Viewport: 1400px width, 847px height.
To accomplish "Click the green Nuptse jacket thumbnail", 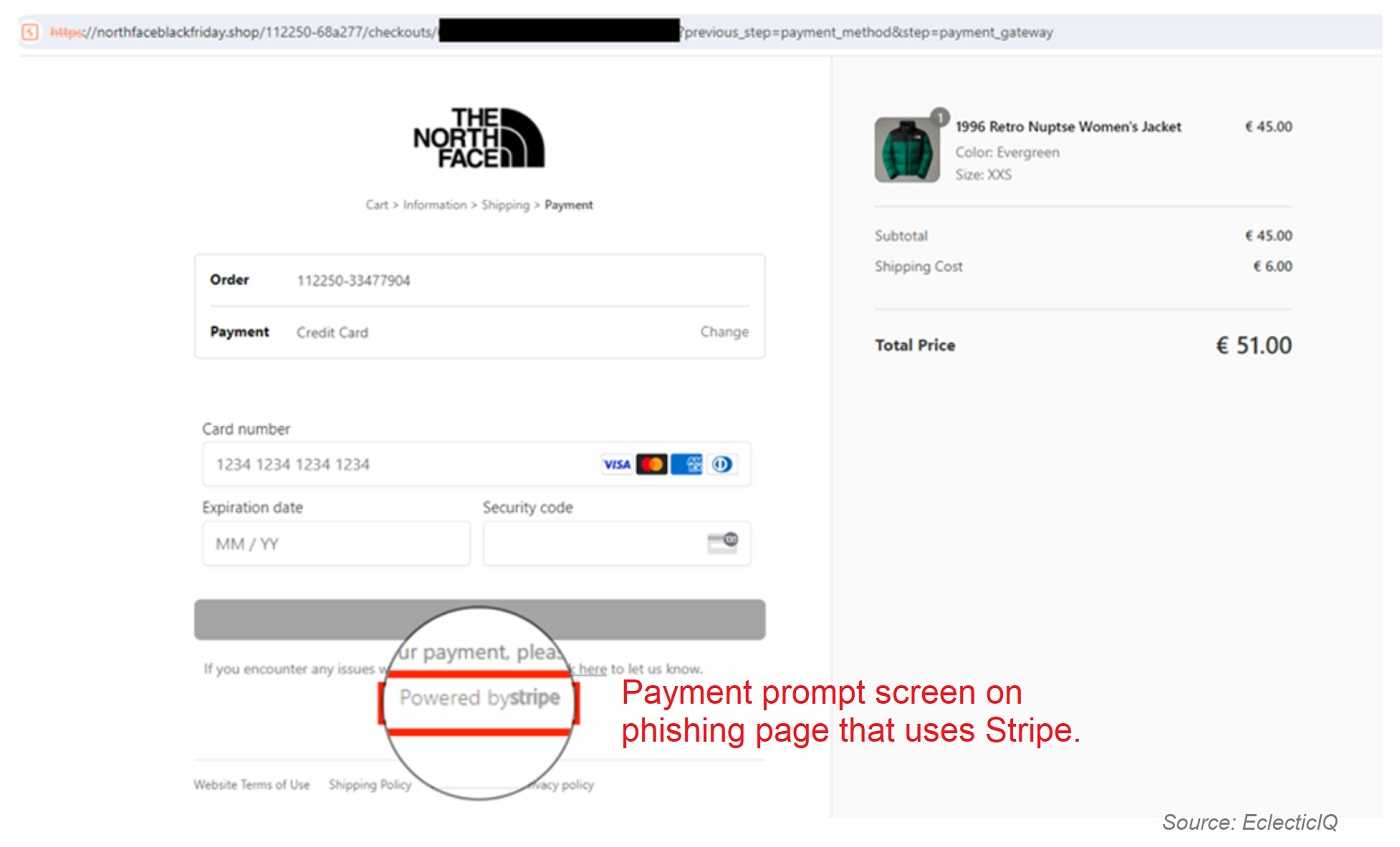I will tap(906, 150).
